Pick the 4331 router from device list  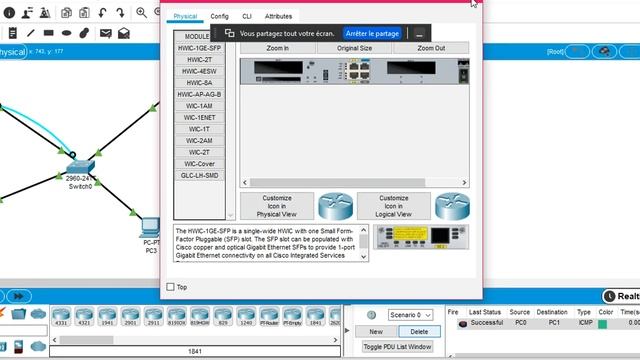tap(61, 316)
